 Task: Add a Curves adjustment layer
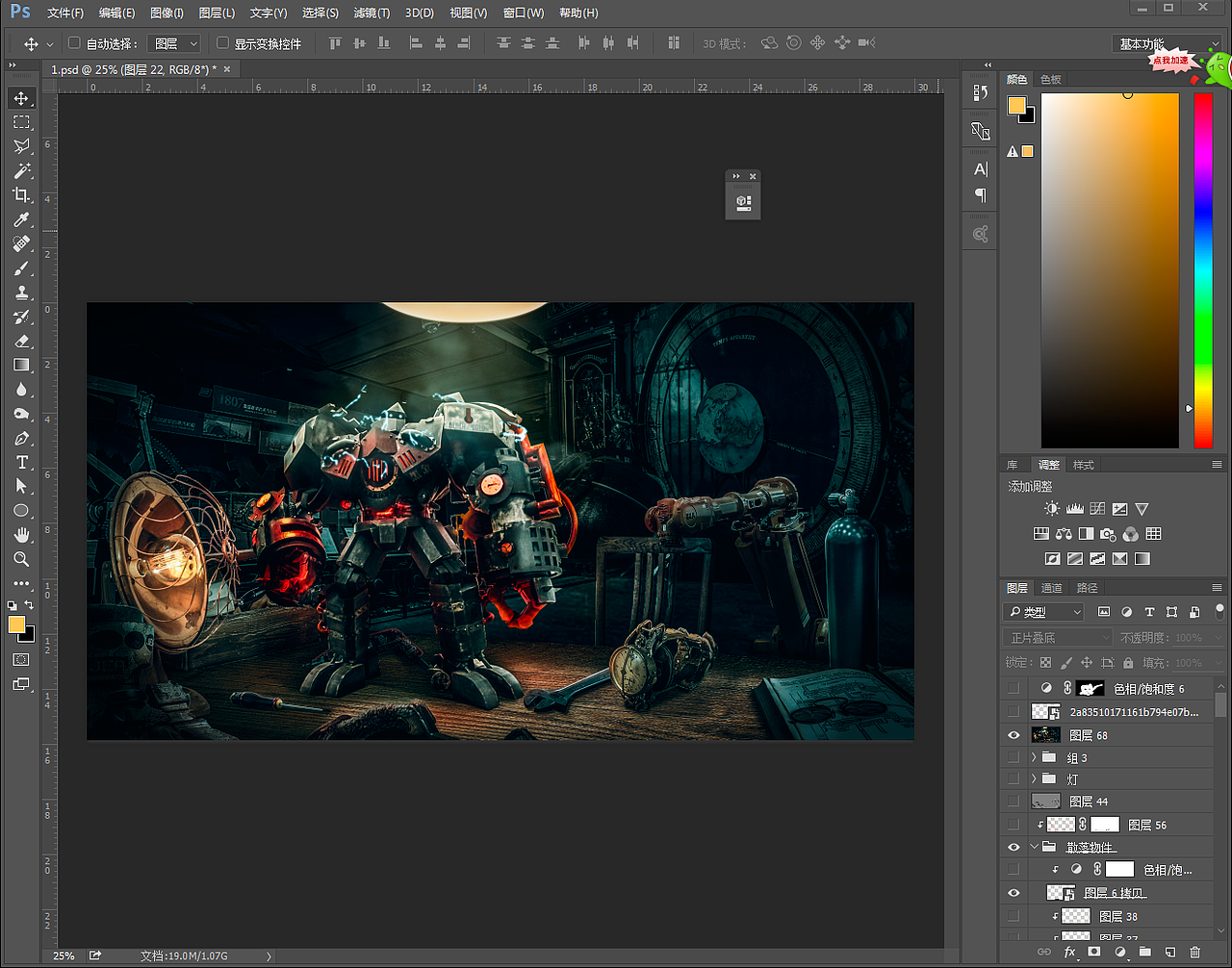point(1097,509)
